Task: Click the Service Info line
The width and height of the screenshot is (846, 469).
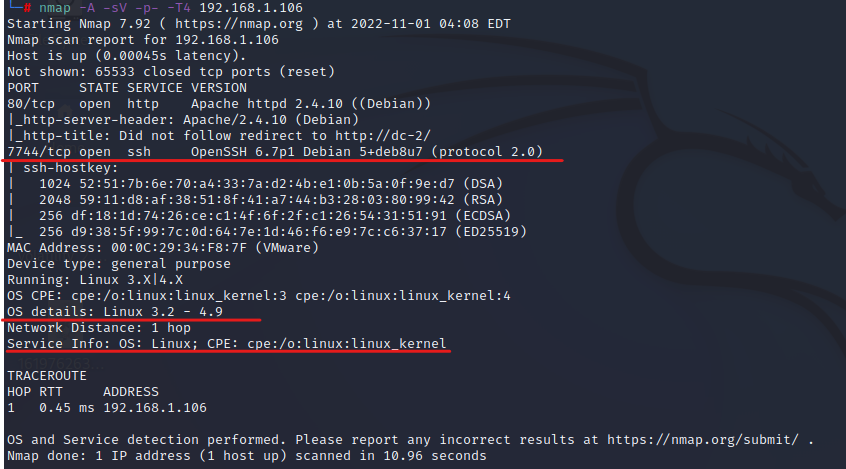Action: [x=226, y=344]
